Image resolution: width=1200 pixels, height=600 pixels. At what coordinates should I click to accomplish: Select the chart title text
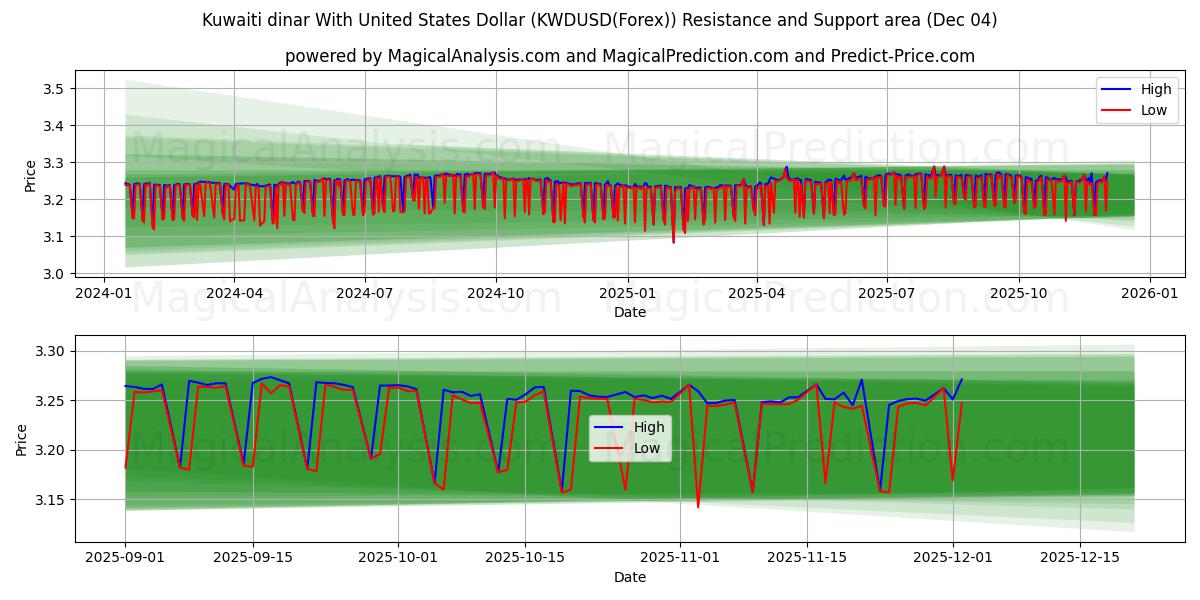[600, 19]
